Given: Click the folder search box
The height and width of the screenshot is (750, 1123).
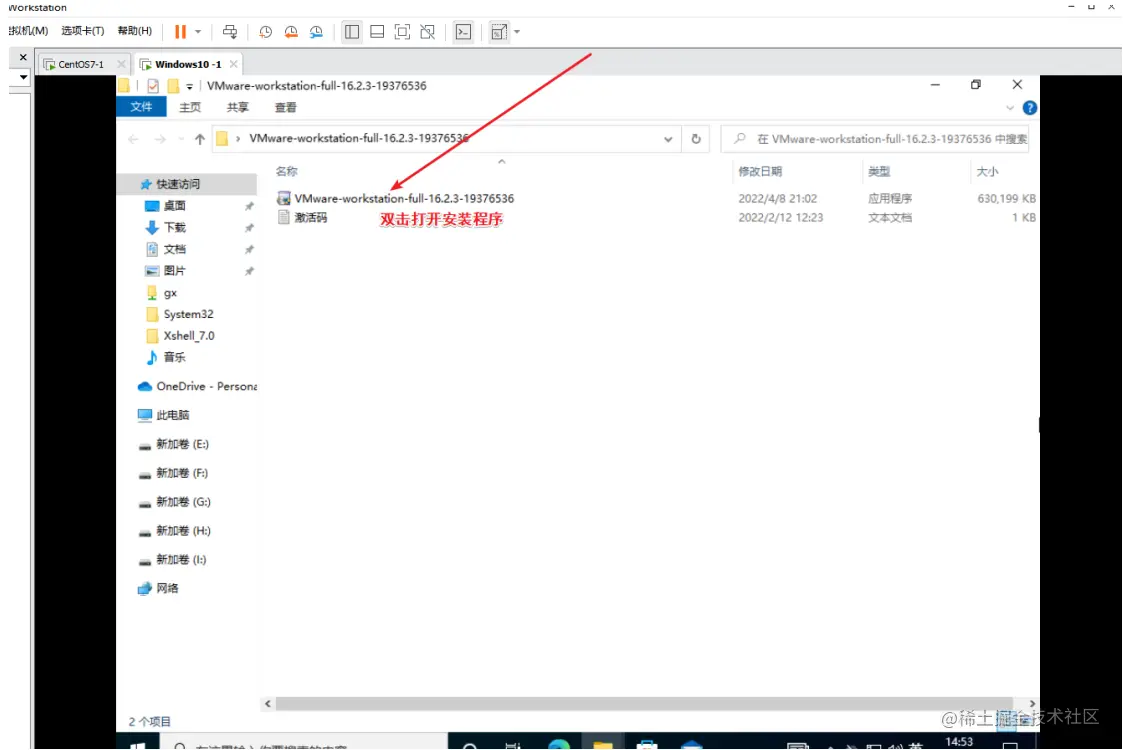Looking at the screenshot, I should 875,139.
